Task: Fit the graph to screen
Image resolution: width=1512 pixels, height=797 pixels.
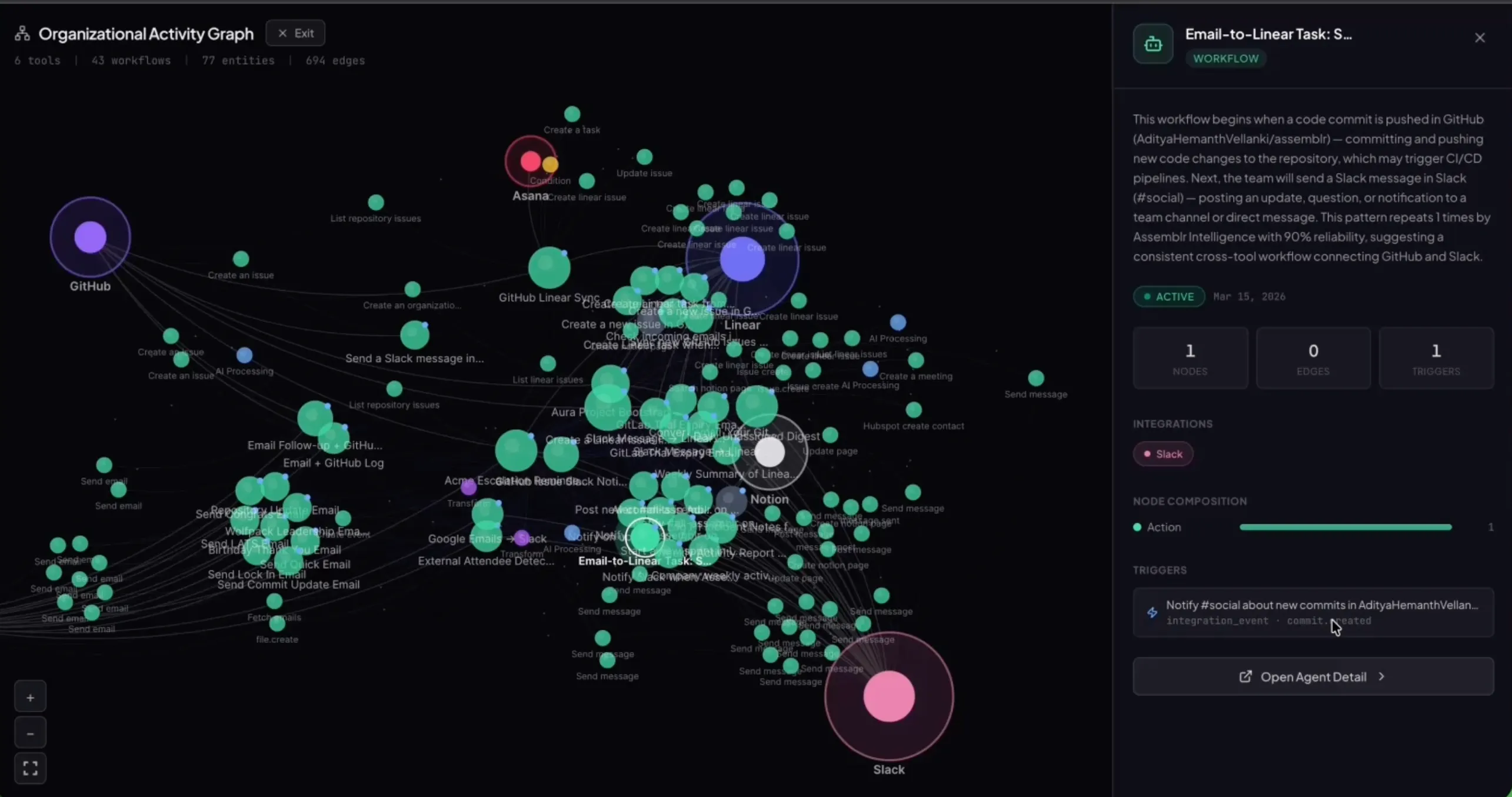Action: 30,768
